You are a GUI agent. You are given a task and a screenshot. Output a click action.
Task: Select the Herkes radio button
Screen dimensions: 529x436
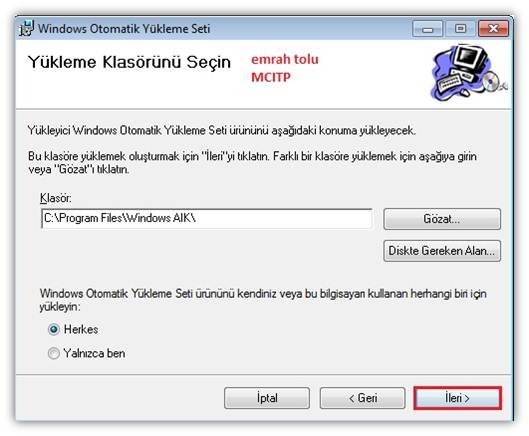[x=54, y=329]
